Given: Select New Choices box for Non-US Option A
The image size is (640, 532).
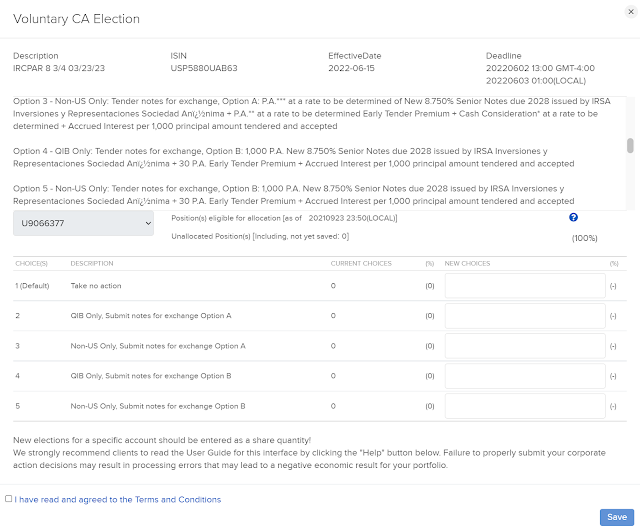Looking at the screenshot, I should click(x=525, y=346).
